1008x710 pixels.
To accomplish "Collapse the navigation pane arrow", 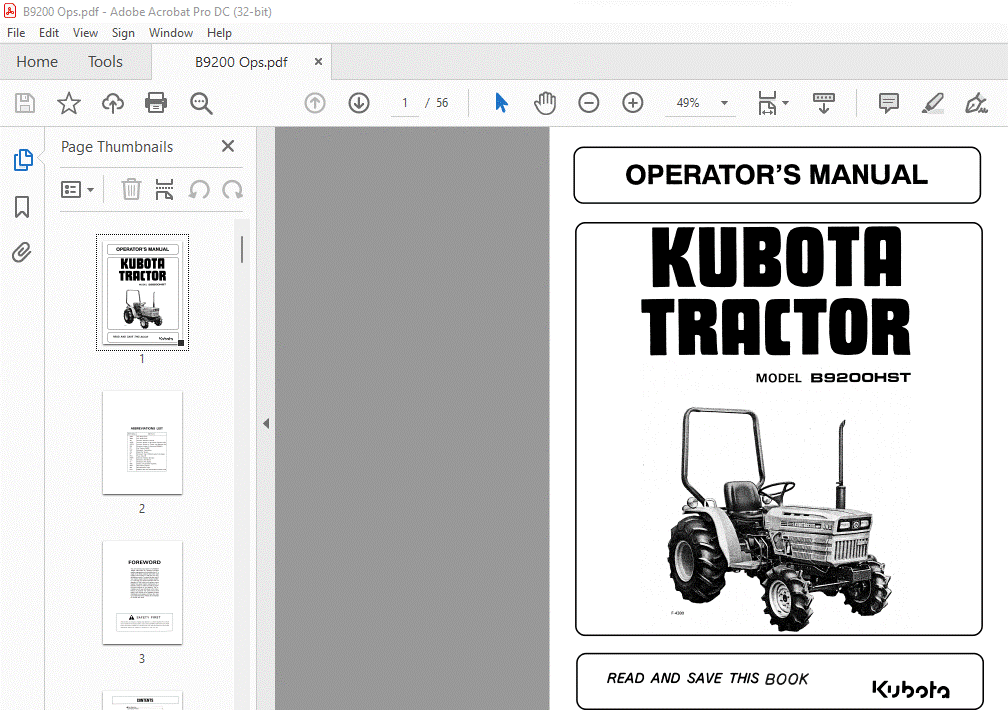I will pyautogui.click(x=266, y=423).
